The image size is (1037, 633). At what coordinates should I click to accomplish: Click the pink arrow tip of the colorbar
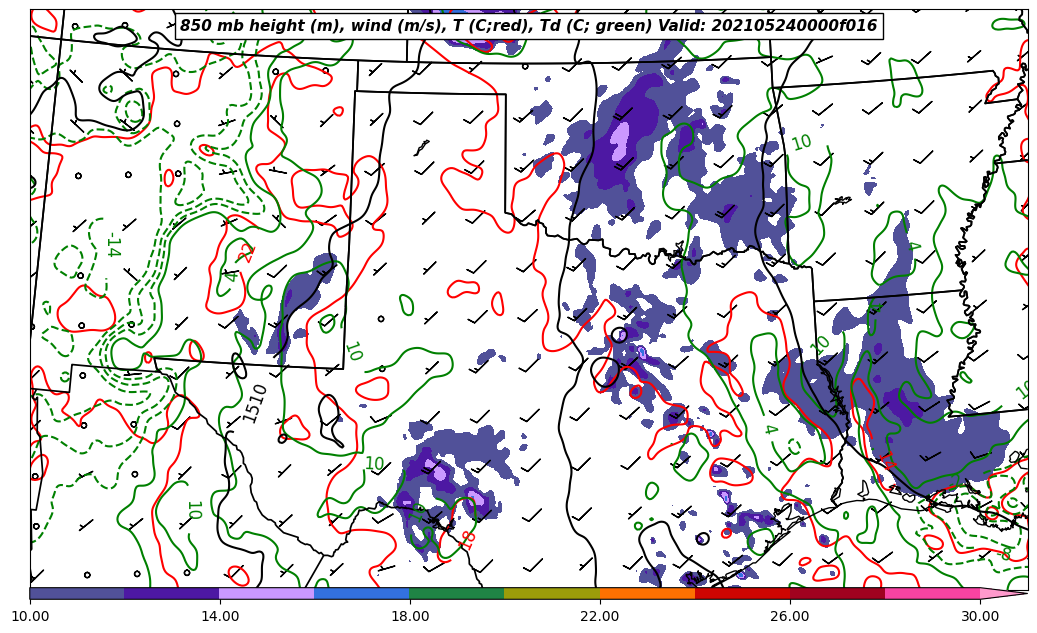pyautogui.click(x=1003, y=593)
